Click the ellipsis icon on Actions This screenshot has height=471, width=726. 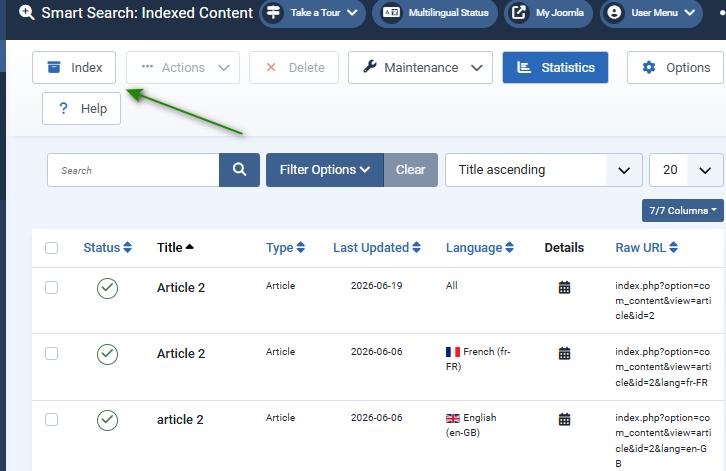point(147,67)
